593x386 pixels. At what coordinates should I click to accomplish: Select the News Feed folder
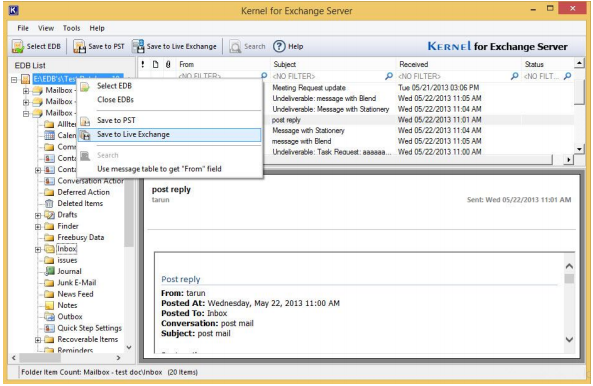(75, 294)
